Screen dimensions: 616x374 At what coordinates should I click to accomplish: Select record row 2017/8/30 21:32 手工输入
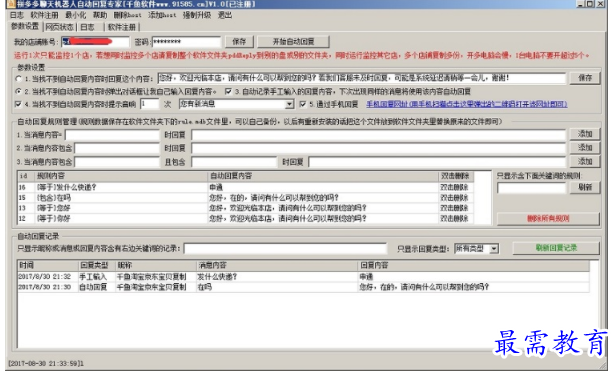click(303, 277)
